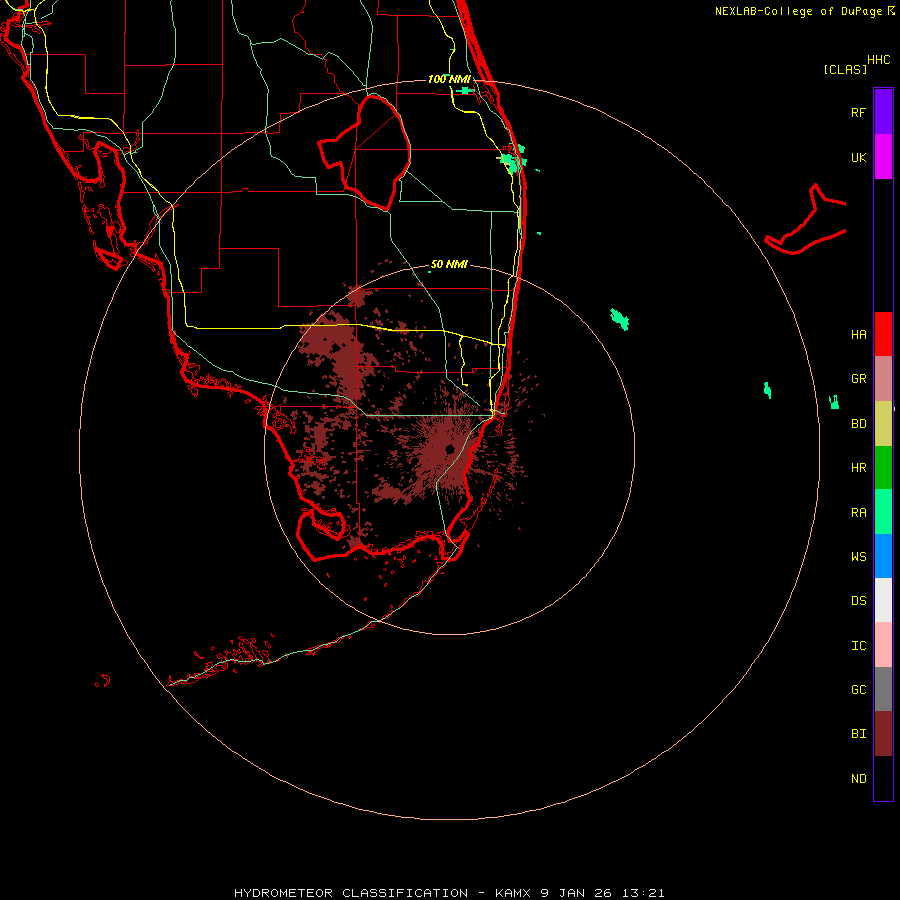This screenshot has height=900, width=900.
Task: Click the WS legend label
Action: point(858,556)
